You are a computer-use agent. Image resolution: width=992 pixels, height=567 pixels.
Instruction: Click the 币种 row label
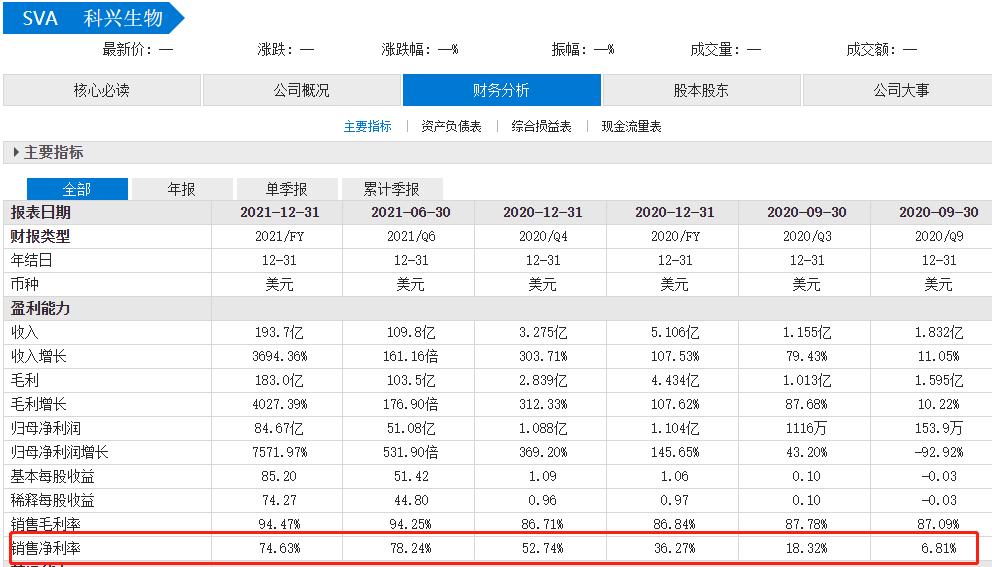click(x=25, y=285)
